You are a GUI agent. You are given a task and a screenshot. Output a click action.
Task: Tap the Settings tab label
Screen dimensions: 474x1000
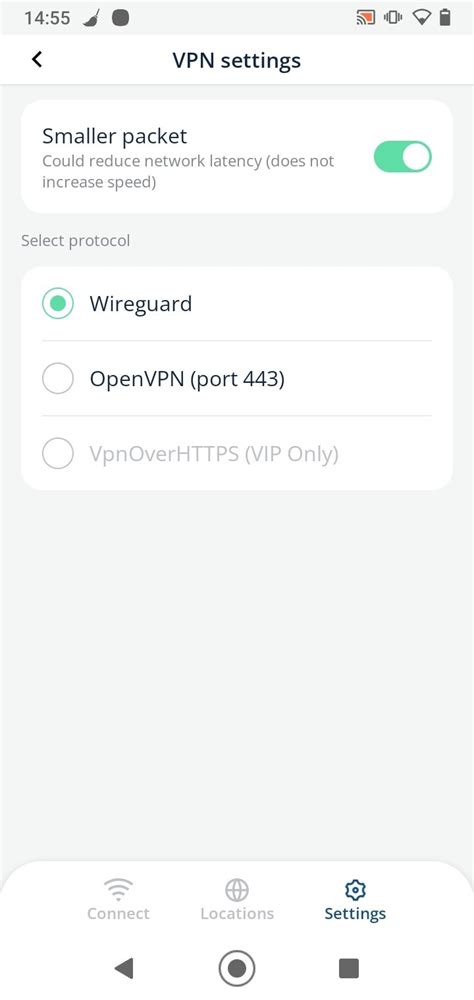click(355, 914)
